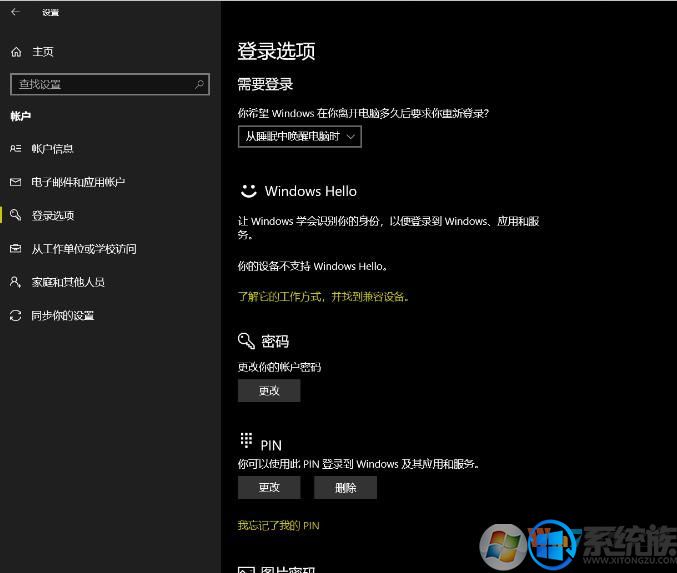Click 更改 button under 密码
This screenshot has width=677, height=573.
[x=269, y=391]
